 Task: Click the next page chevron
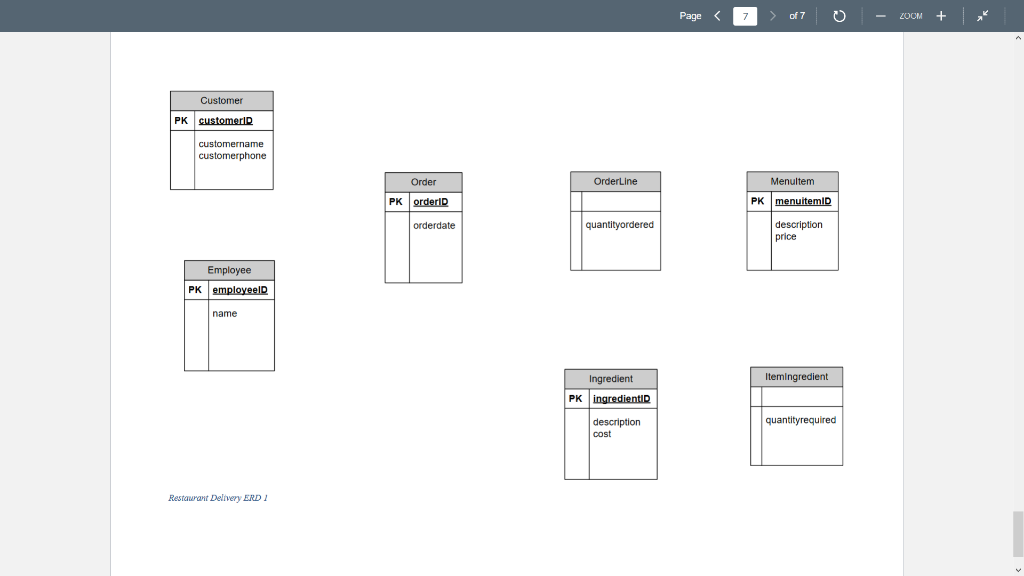pos(772,15)
